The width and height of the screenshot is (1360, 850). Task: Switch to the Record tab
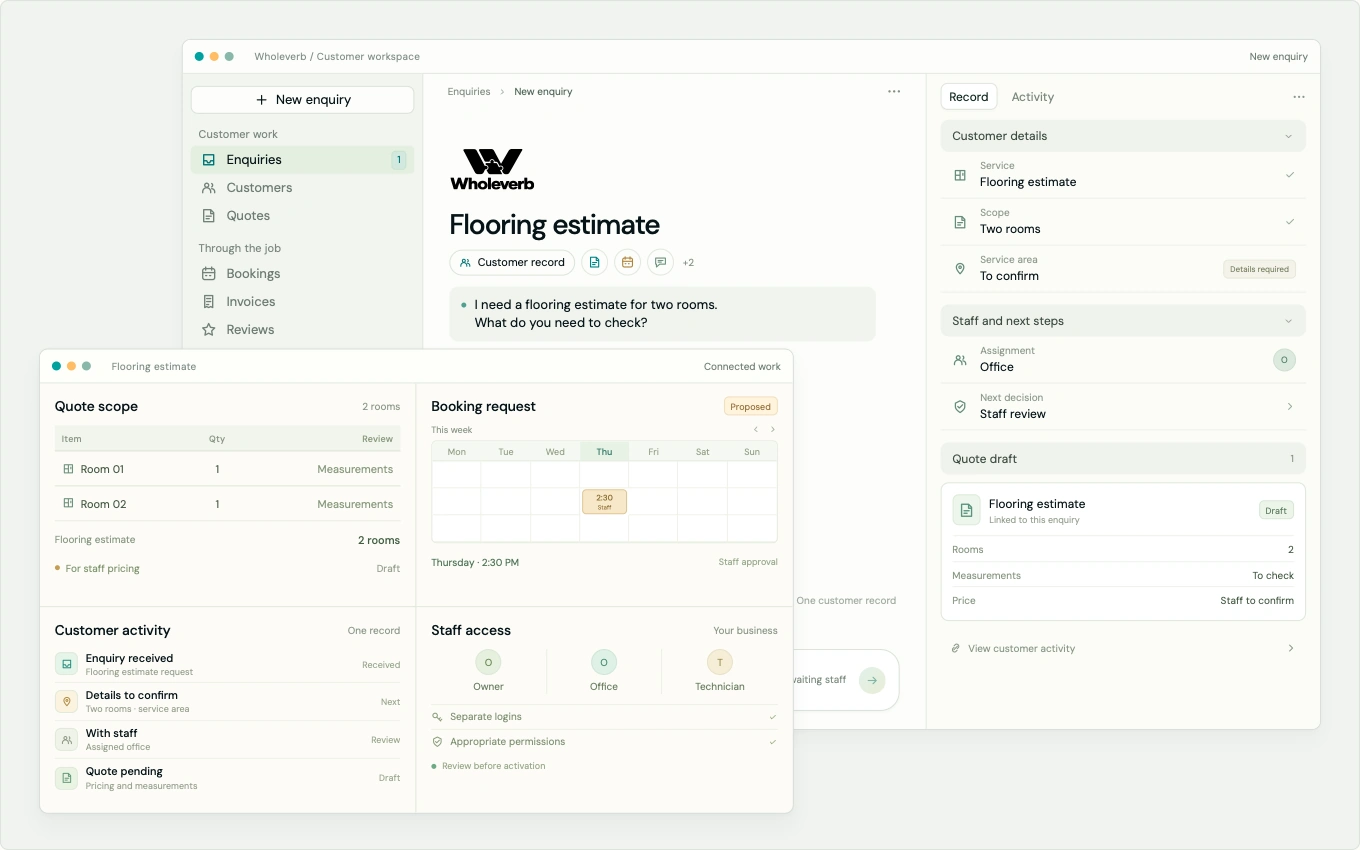pyautogui.click(x=969, y=97)
